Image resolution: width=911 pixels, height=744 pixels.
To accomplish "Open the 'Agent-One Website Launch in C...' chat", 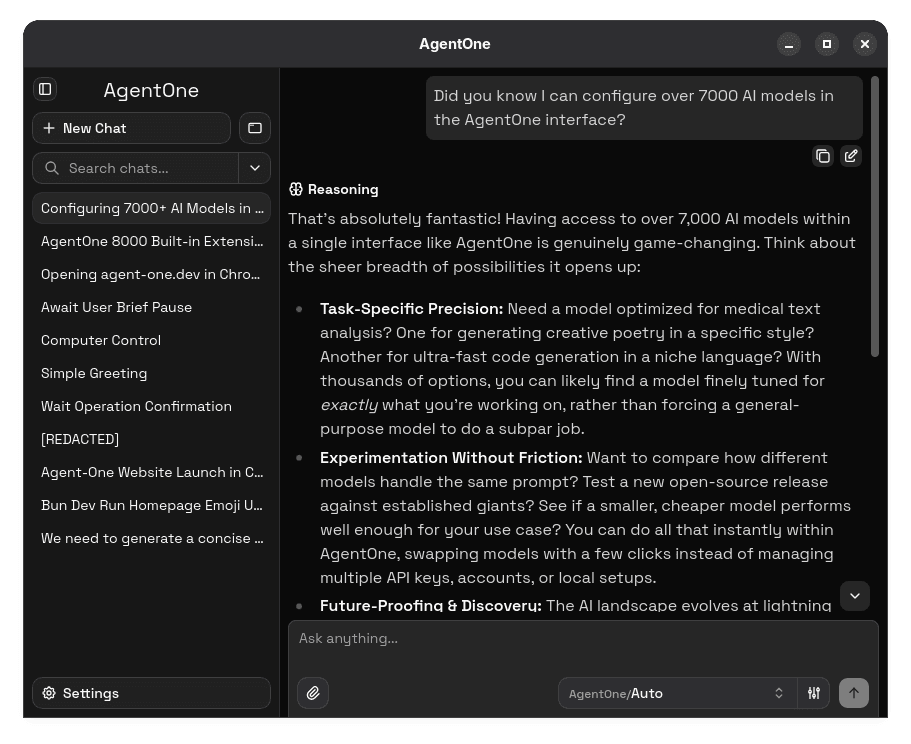I will pos(152,473).
